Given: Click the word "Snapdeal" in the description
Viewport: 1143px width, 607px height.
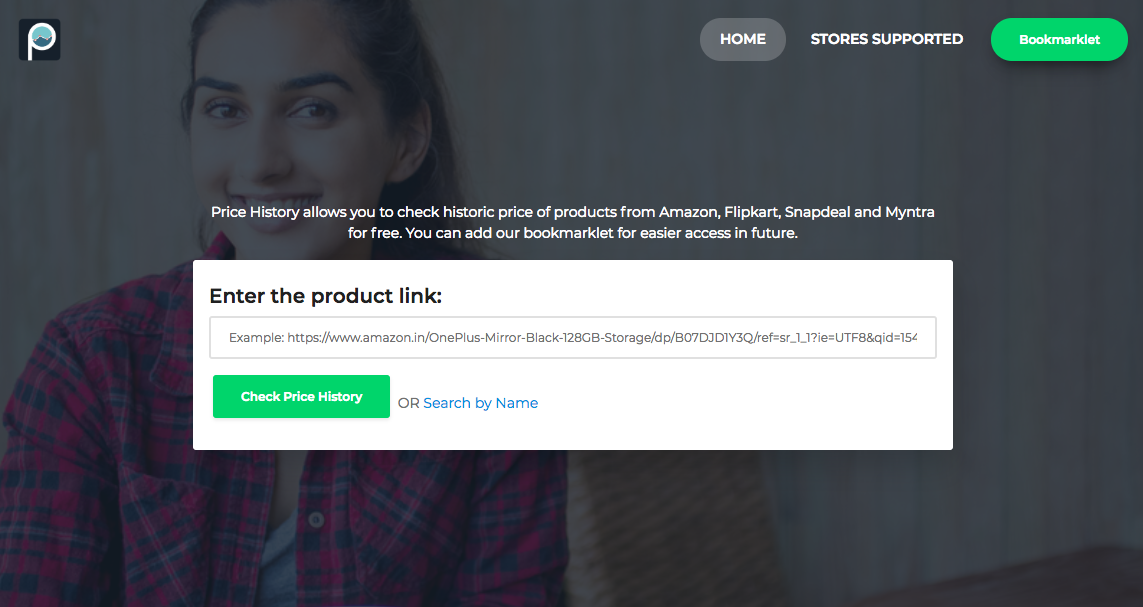Looking at the screenshot, I should click(817, 212).
